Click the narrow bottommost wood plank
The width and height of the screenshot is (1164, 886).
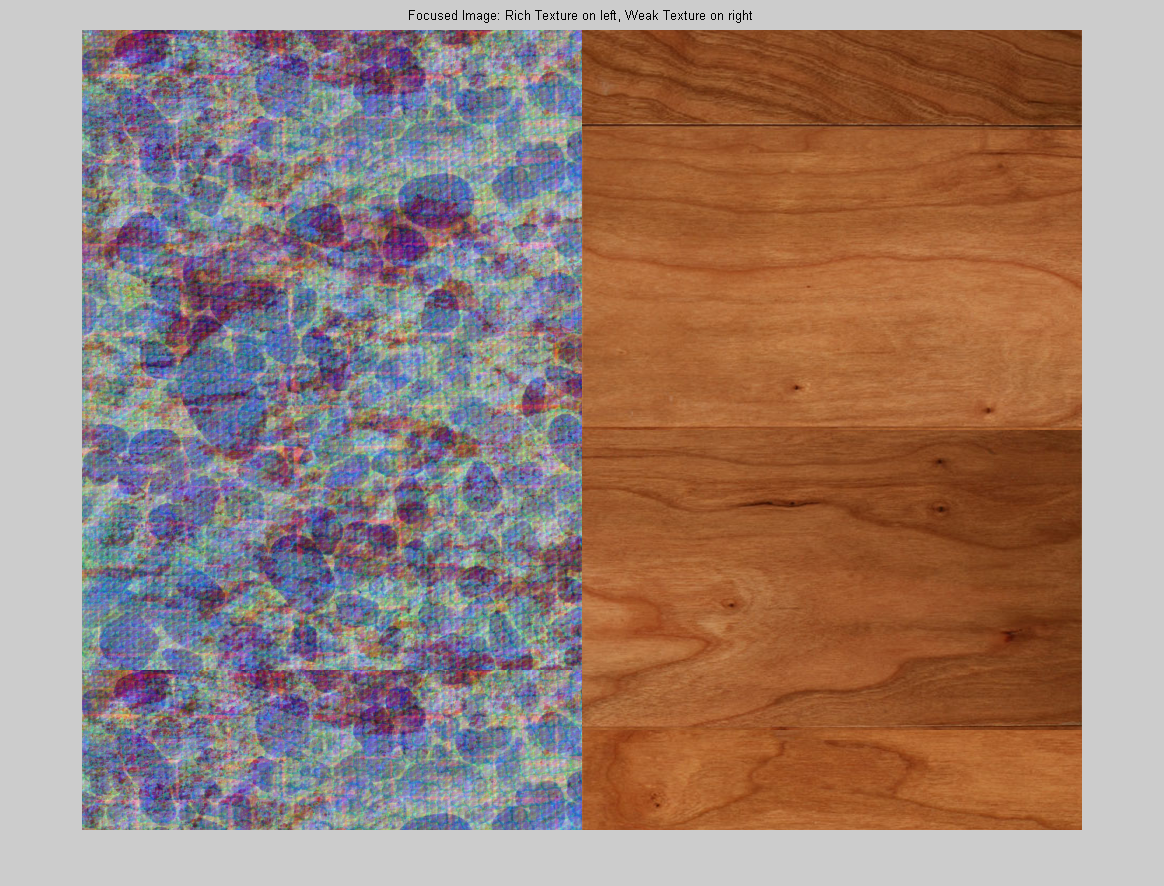pos(832,780)
